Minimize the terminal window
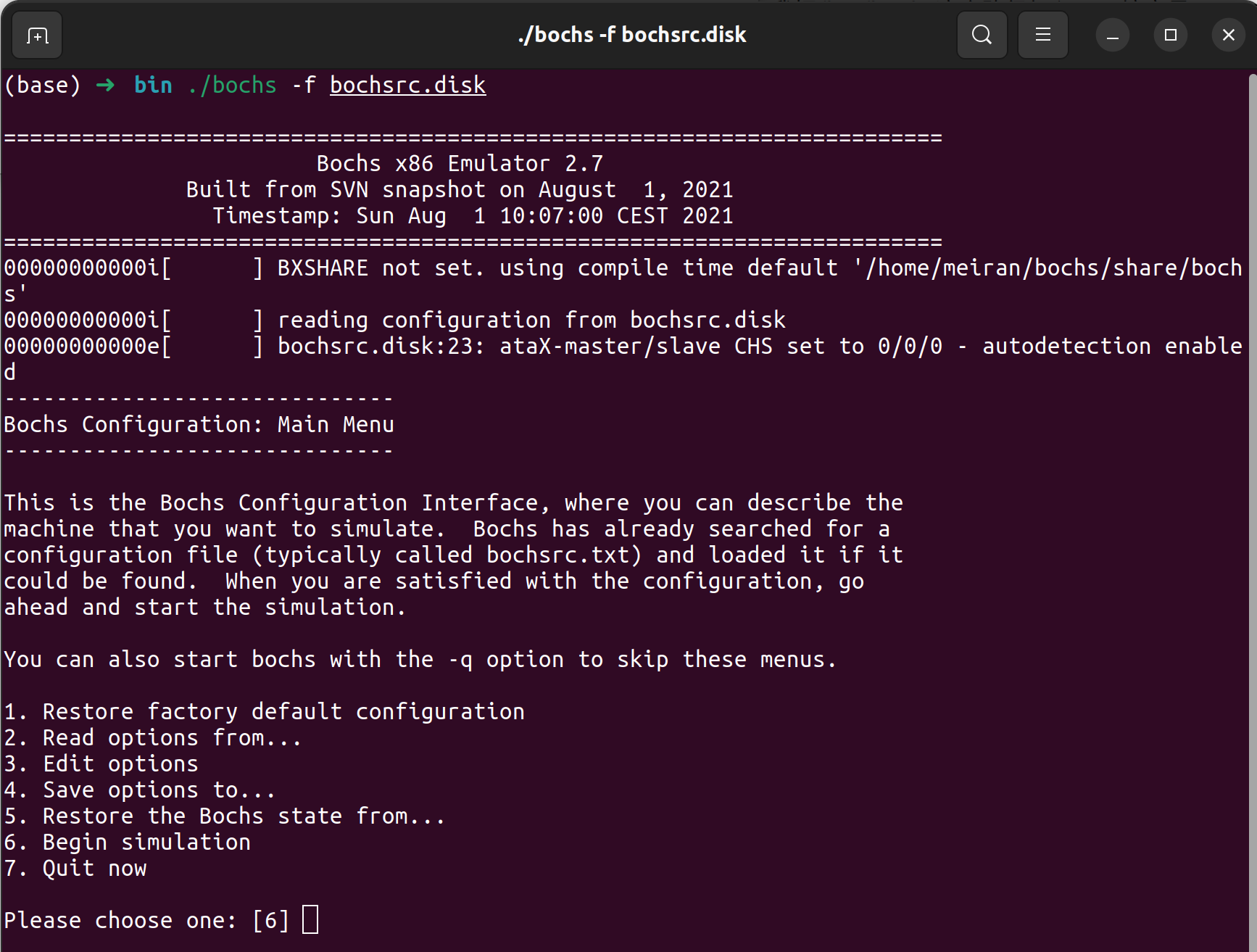Image resolution: width=1257 pixels, height=952 pixels. (1112, 35)
